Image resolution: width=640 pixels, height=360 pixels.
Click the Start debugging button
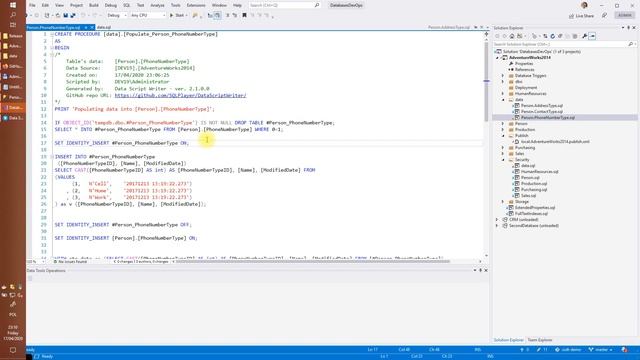click(177, 16)
